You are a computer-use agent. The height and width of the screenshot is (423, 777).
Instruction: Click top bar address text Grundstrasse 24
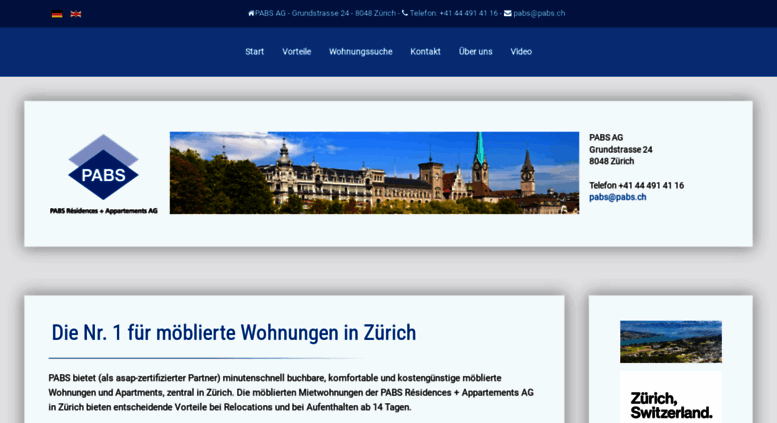320,13
